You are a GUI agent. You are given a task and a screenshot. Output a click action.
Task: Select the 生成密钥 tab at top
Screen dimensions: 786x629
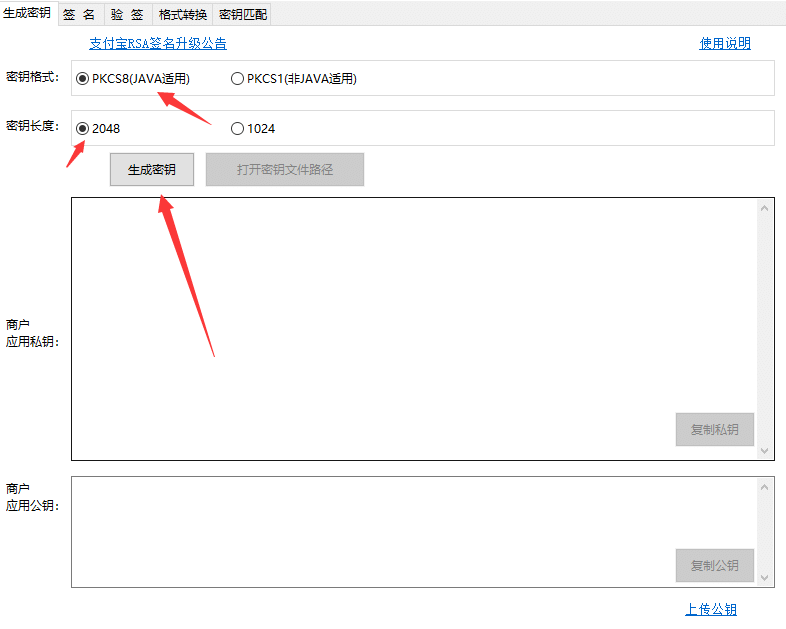click(x=28, y=13)
